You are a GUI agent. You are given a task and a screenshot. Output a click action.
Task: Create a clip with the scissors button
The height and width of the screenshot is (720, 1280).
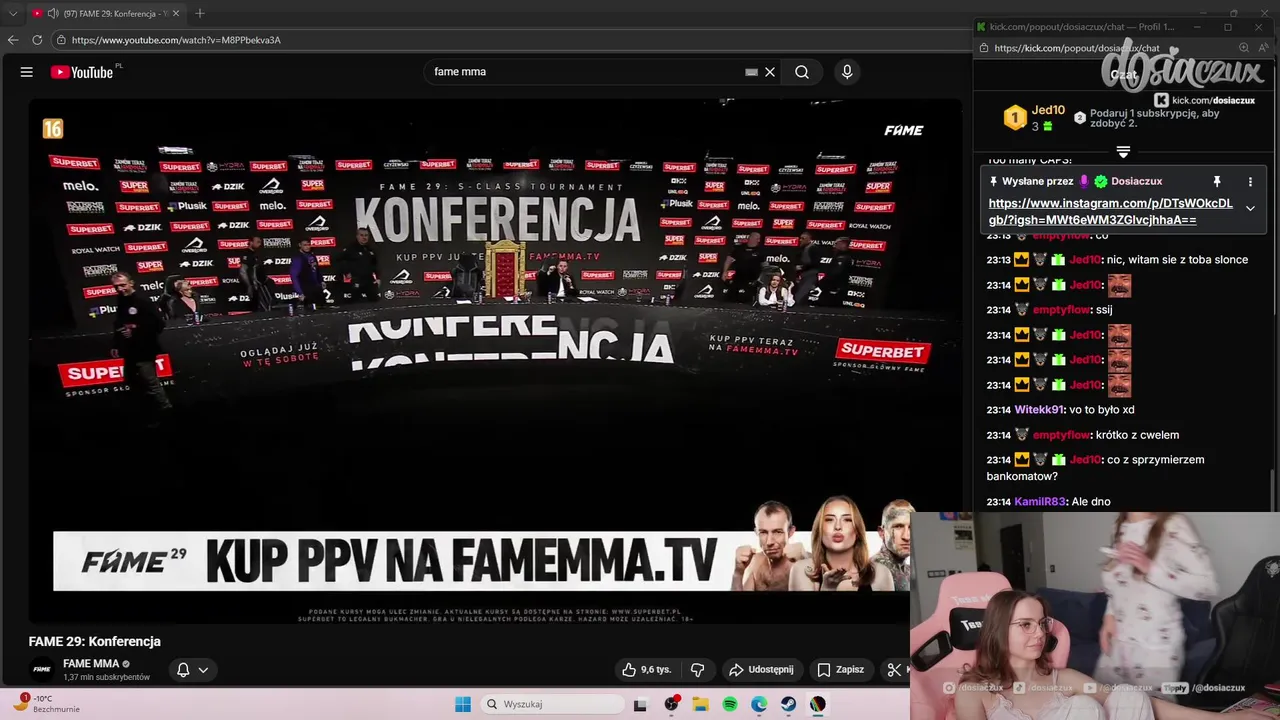pyautogui.click(x=895, y=670)
